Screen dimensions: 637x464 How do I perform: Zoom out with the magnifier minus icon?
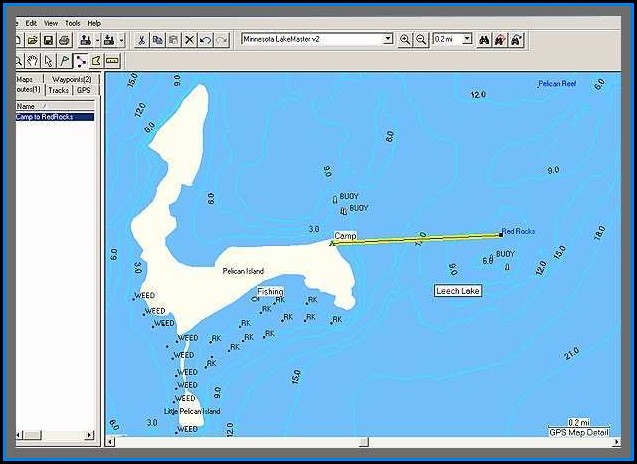click(421, 40)
